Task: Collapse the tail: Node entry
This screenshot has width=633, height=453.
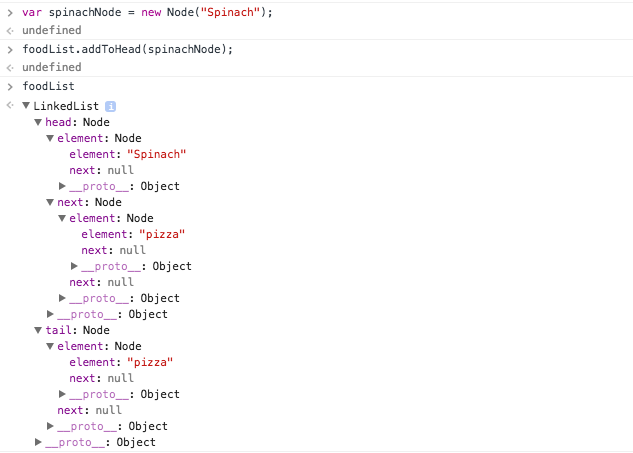Action: (38, 330)
